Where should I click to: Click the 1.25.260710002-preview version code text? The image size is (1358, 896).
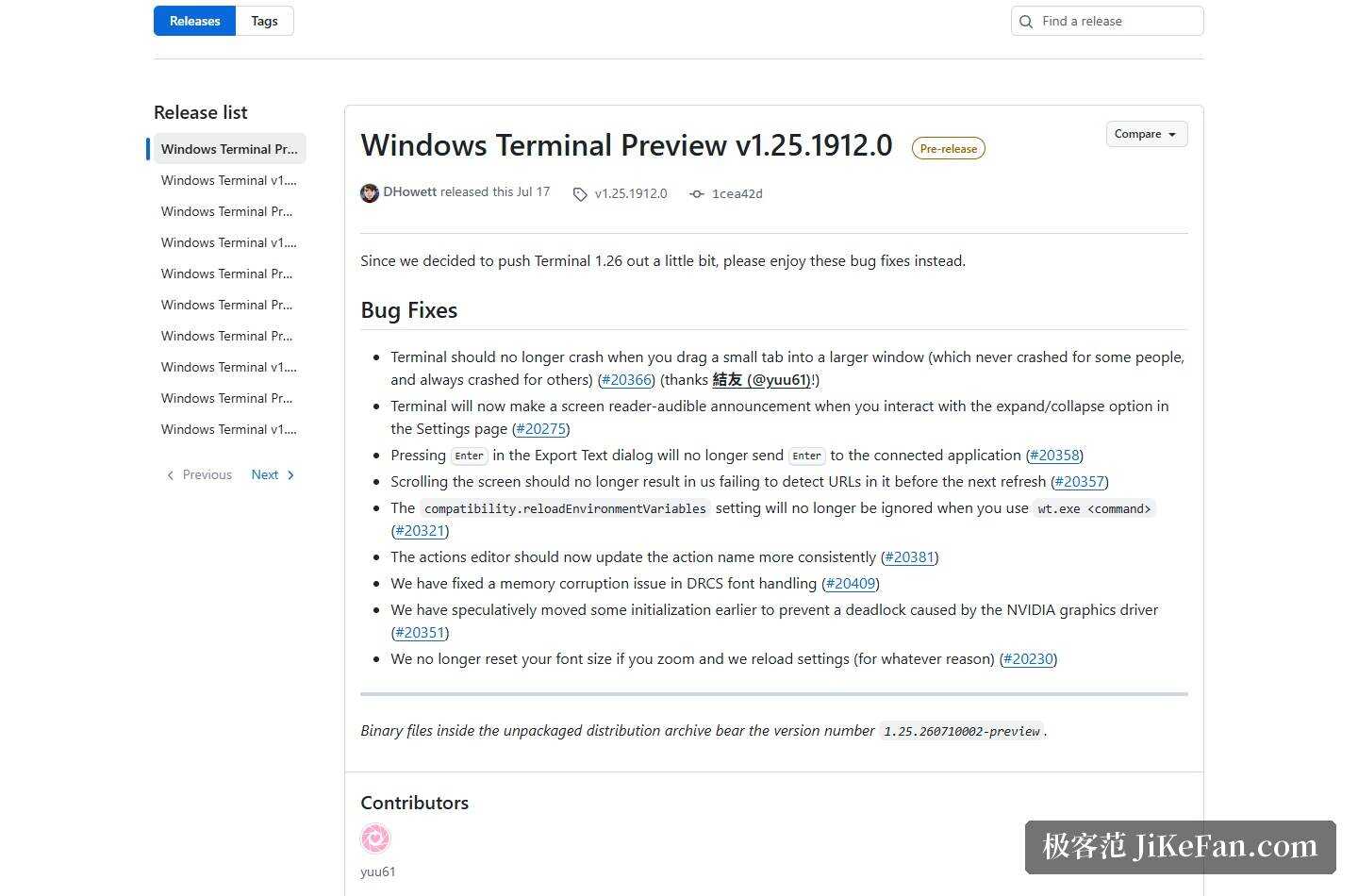tap(961, 731)
